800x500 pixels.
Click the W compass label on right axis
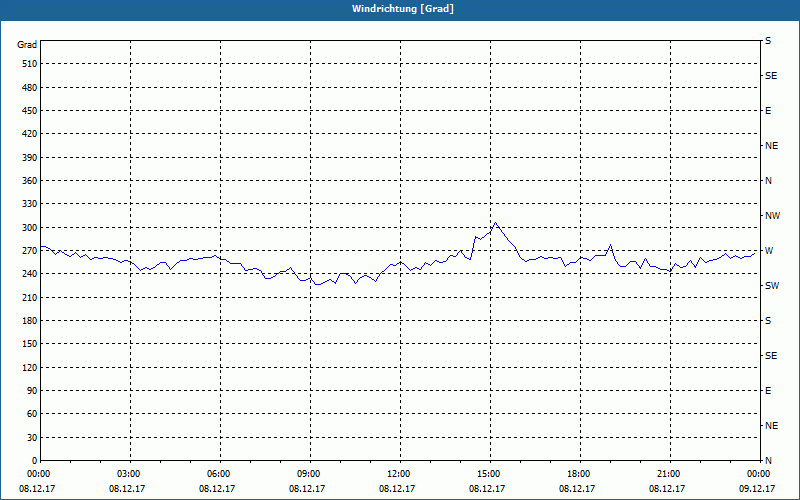click(769, 251)
